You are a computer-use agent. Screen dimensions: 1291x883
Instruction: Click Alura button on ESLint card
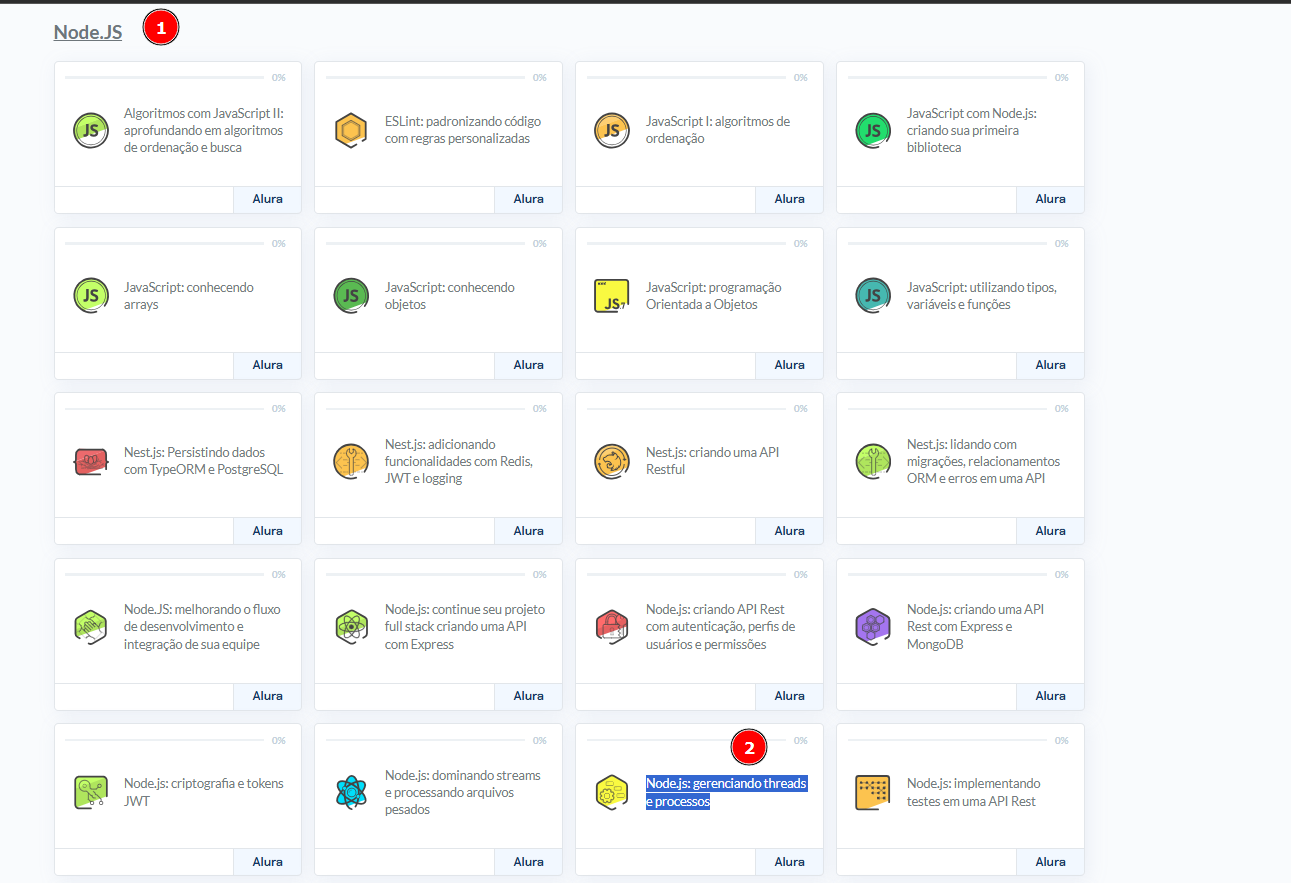pos(528,199)
